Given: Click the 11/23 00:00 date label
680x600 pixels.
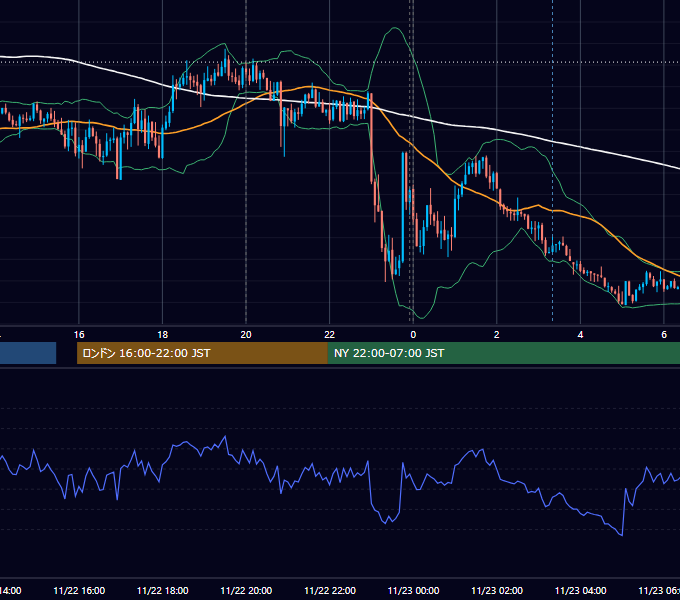Looking at the screenshot, I should (x=413, y=590).
